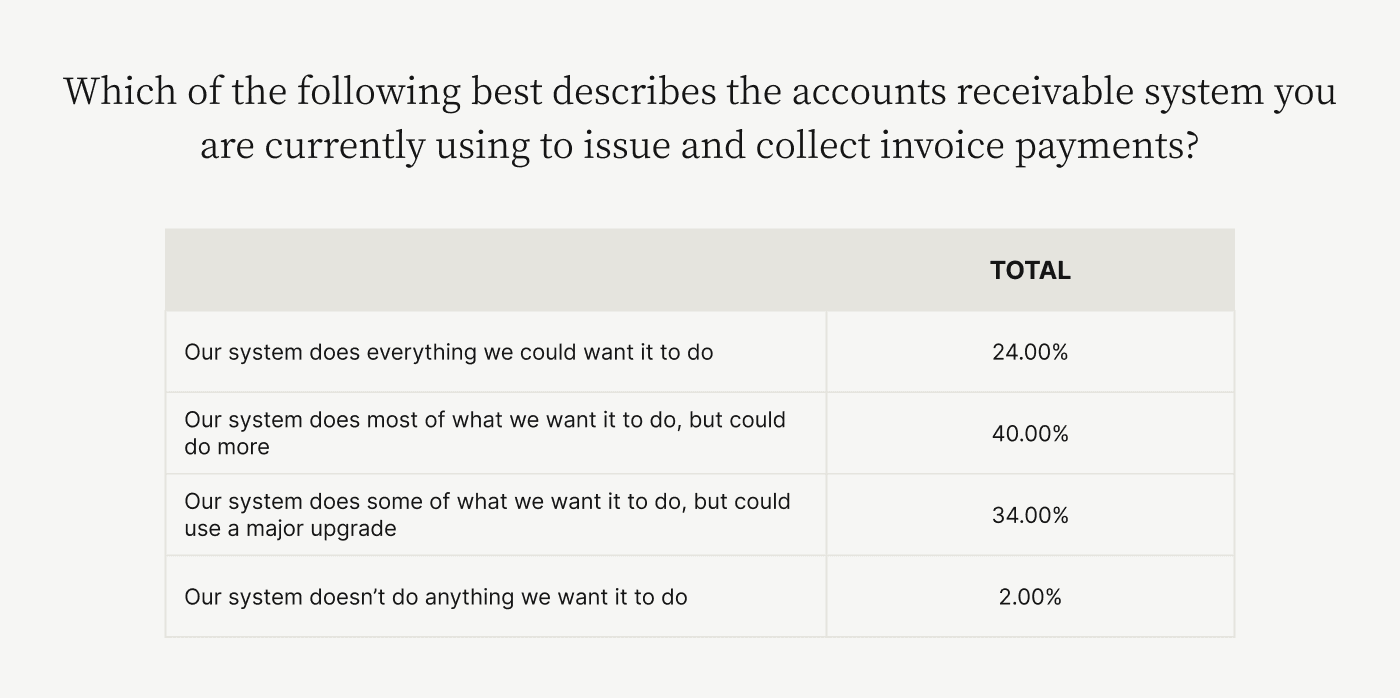Select the "does everything we could want" row label
Screen dimensions: 1400x698
(x=448, y=352)
